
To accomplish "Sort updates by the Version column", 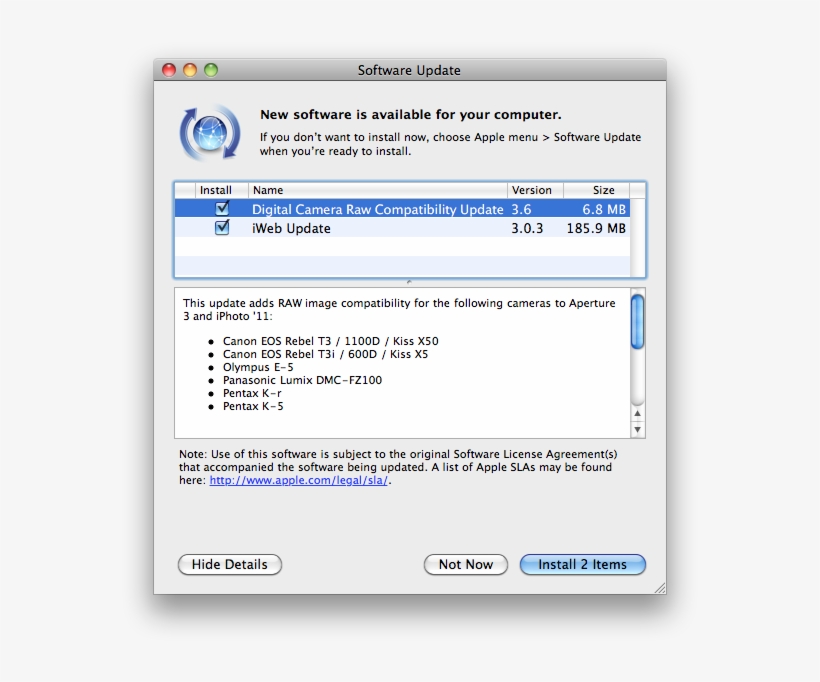I will click(535, 190).
